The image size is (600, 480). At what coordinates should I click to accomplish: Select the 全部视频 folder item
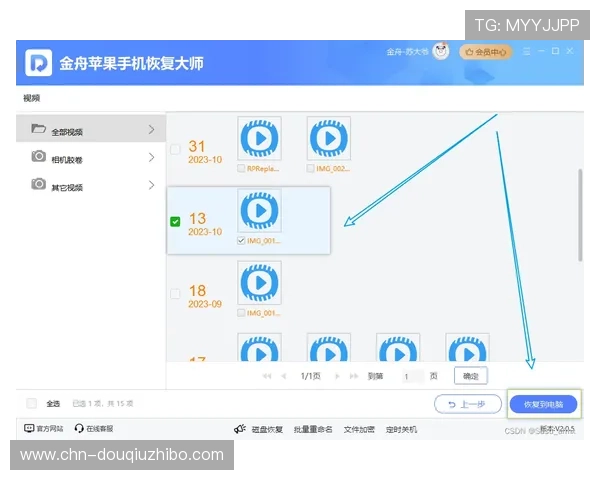[91, 129]
